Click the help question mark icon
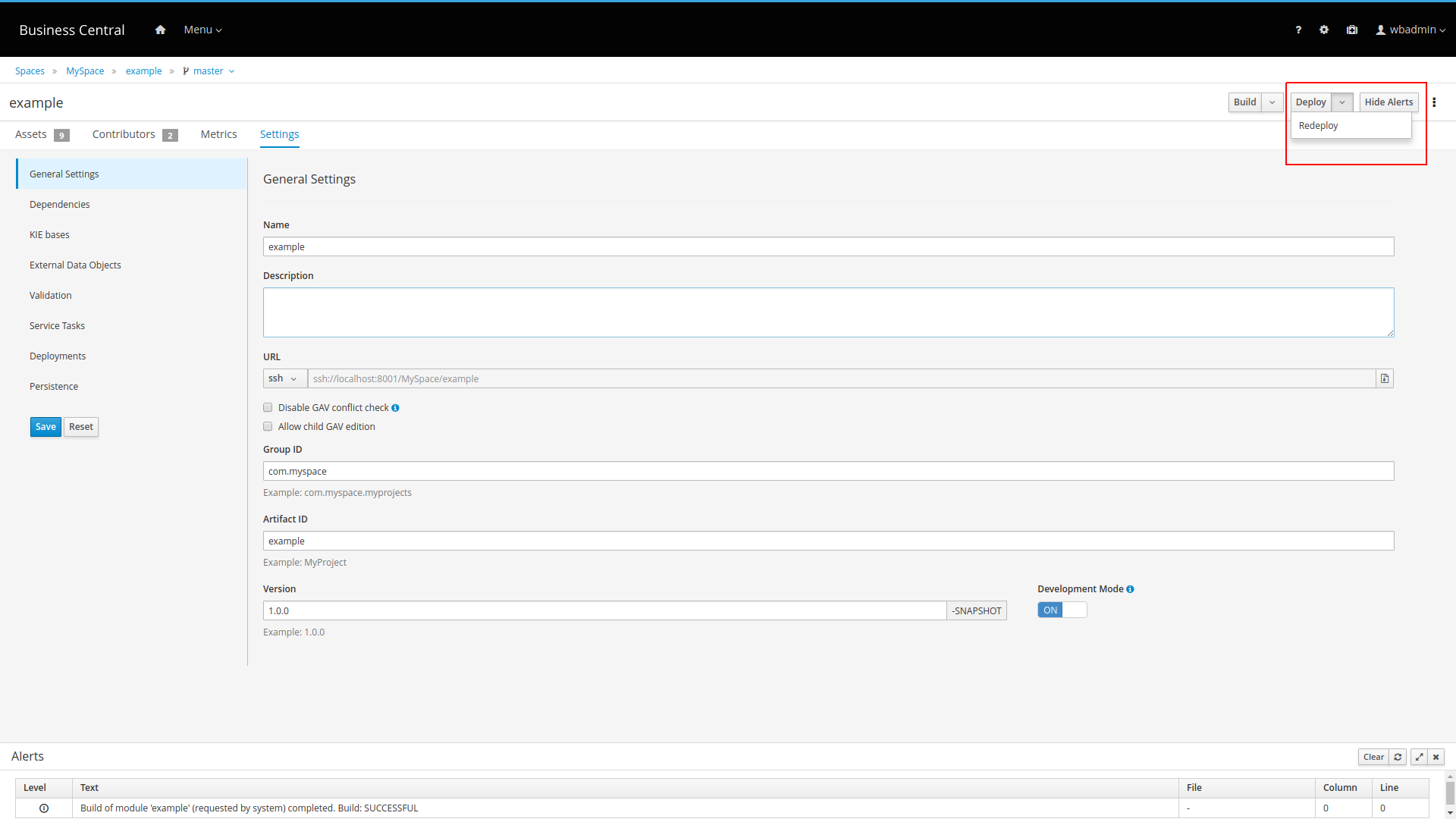Viewport: 1456px width, 819px height. [1298, 29]
